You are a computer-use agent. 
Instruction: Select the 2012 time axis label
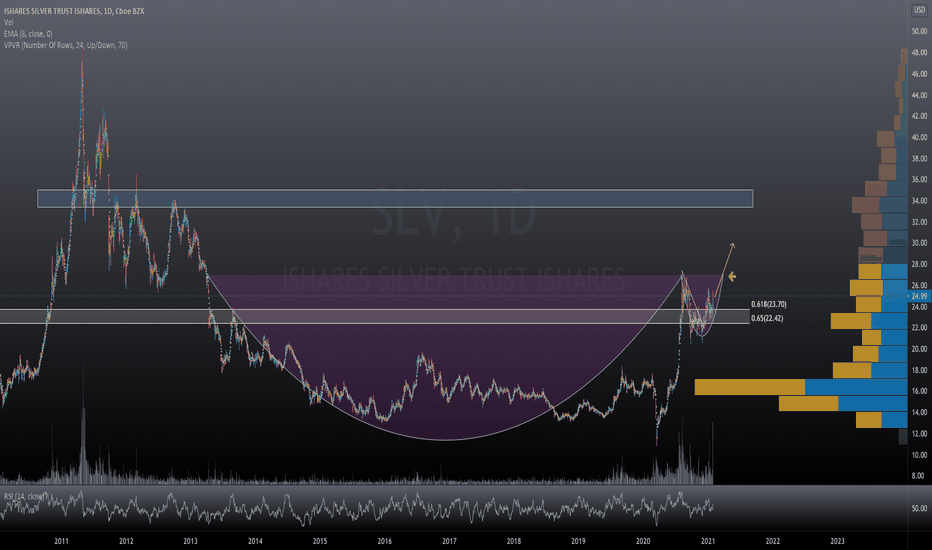(x=126, y=541)
